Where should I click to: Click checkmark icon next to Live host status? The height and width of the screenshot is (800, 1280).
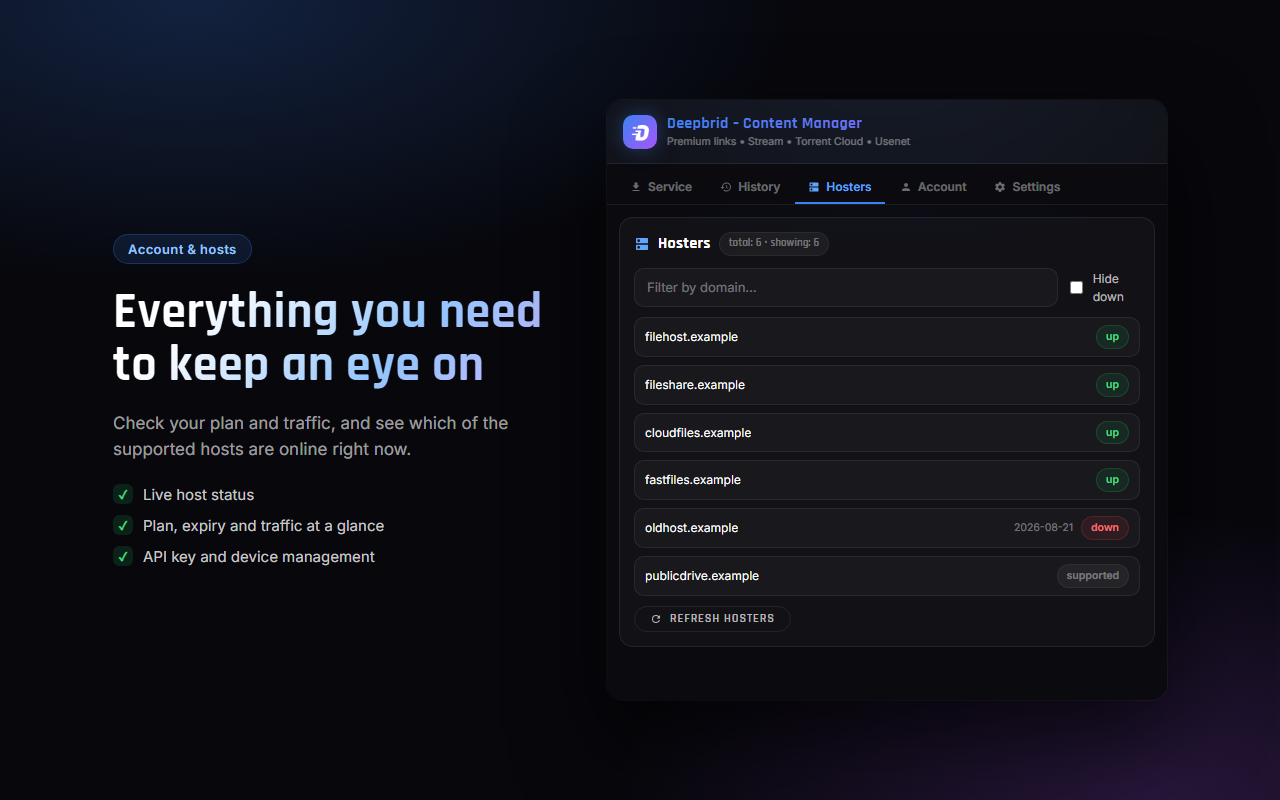point(123,494)
